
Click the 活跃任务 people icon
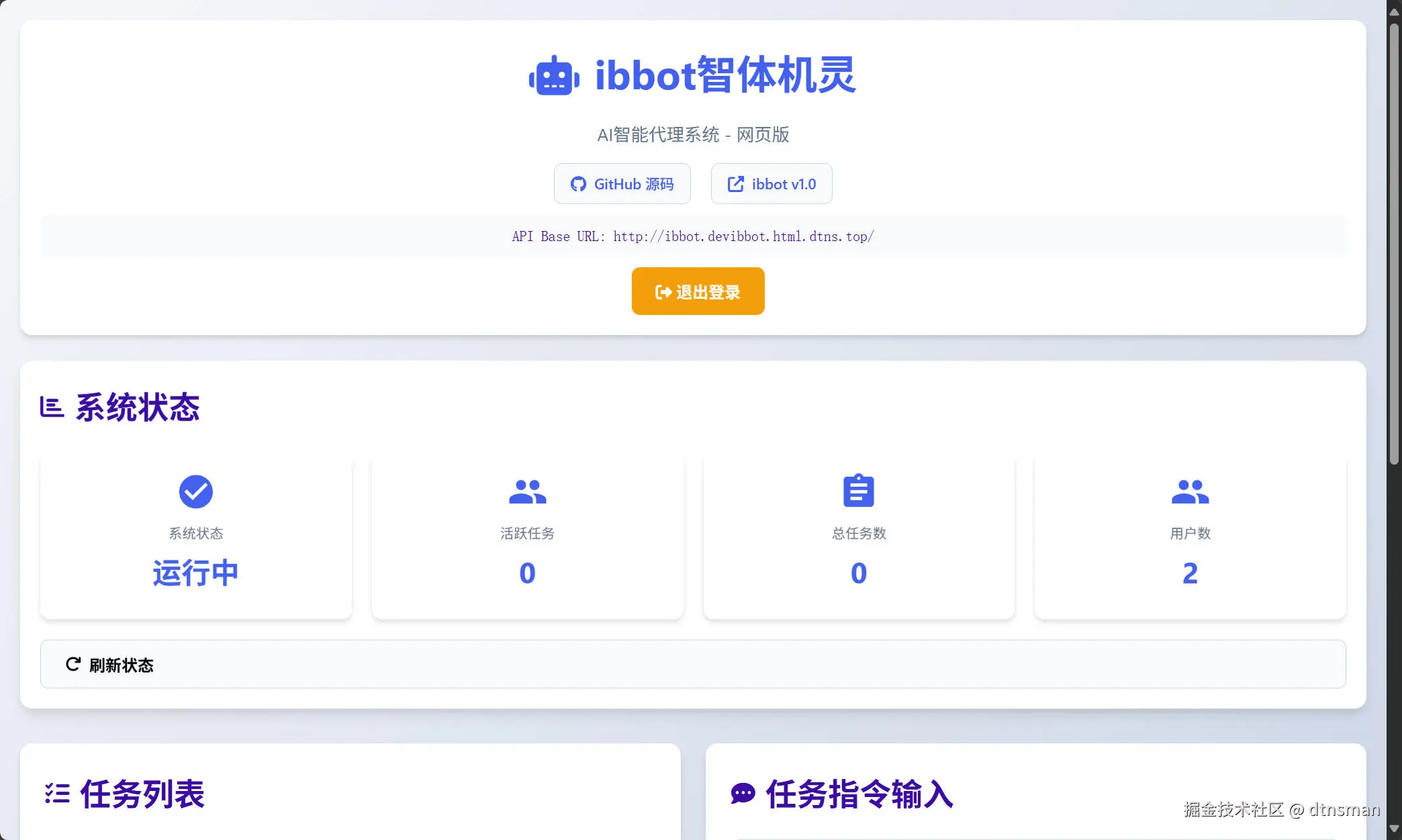point(527,492)
